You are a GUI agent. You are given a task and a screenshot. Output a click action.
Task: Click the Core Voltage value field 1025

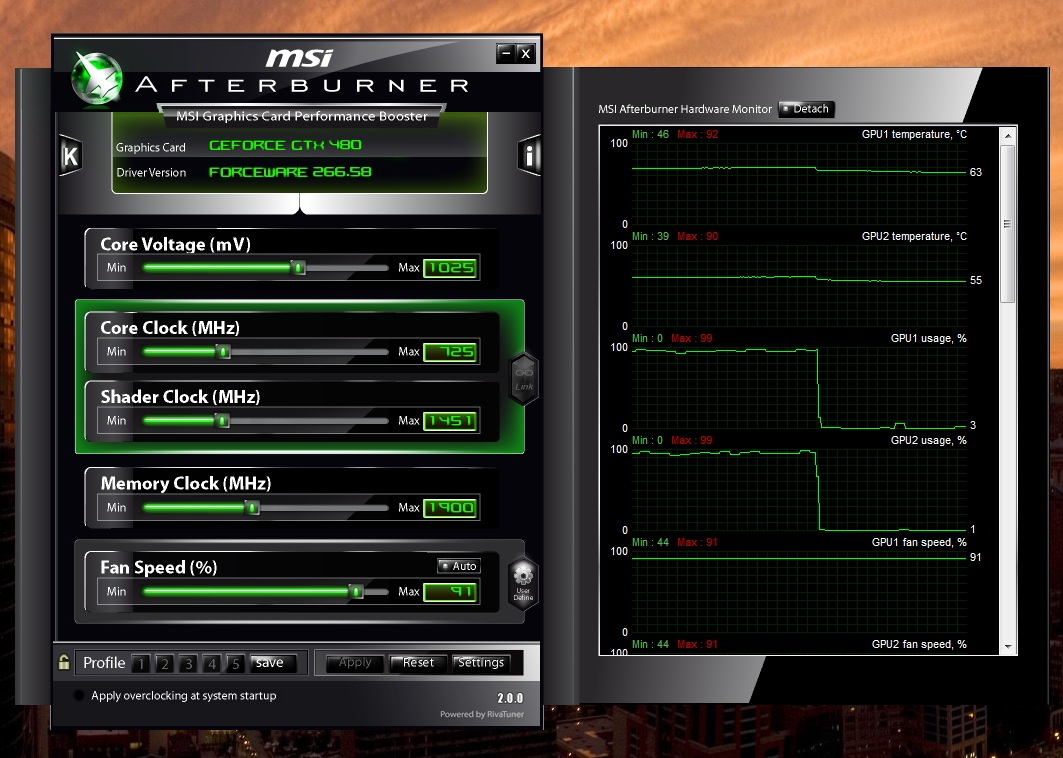coord(451,268)
